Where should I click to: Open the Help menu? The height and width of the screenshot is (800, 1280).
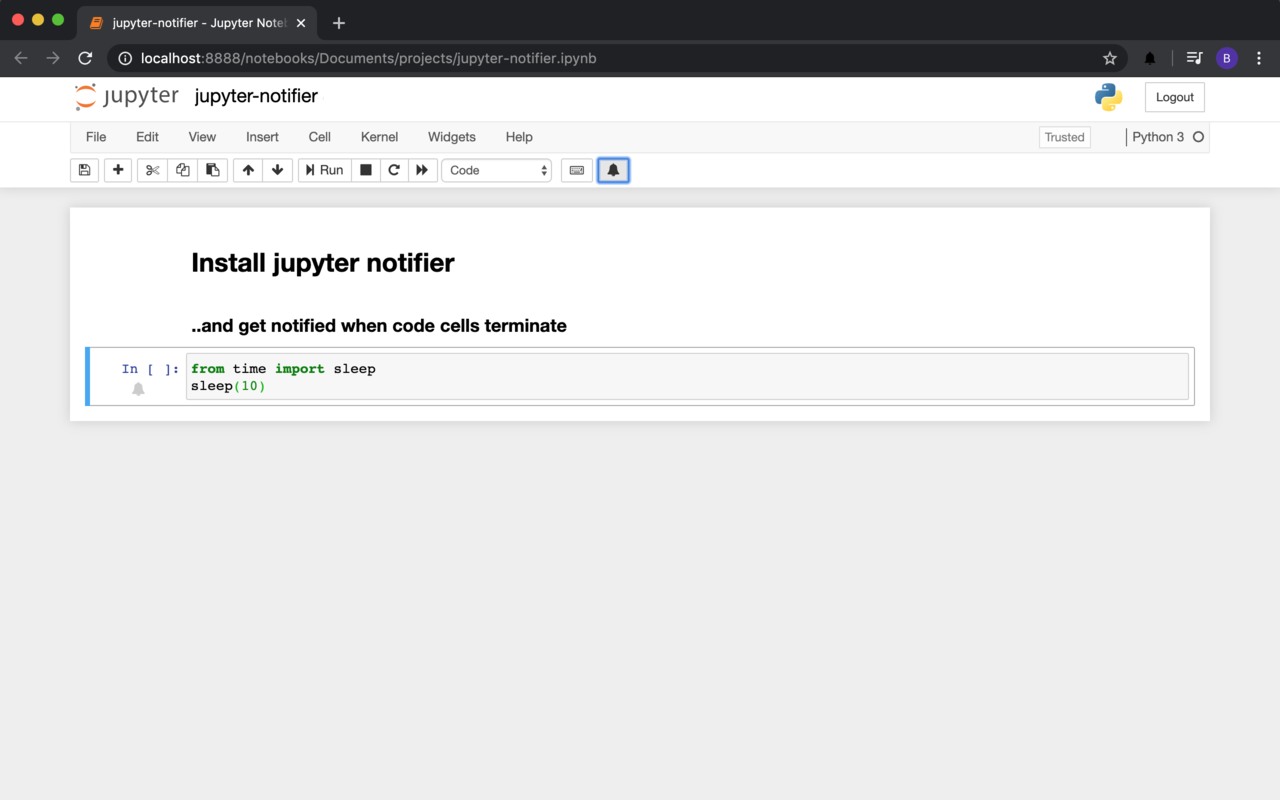point(519,137)
